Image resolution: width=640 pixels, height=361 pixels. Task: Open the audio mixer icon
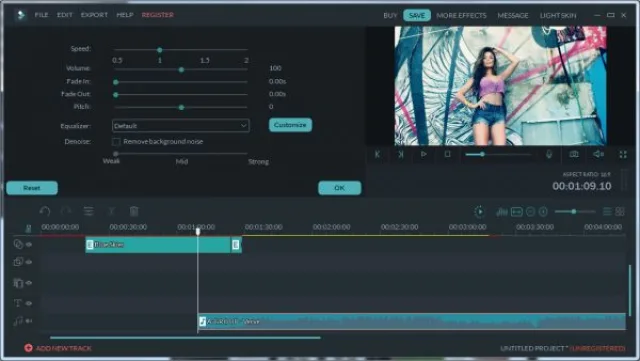pyautogui.click(x=501, y=212)
